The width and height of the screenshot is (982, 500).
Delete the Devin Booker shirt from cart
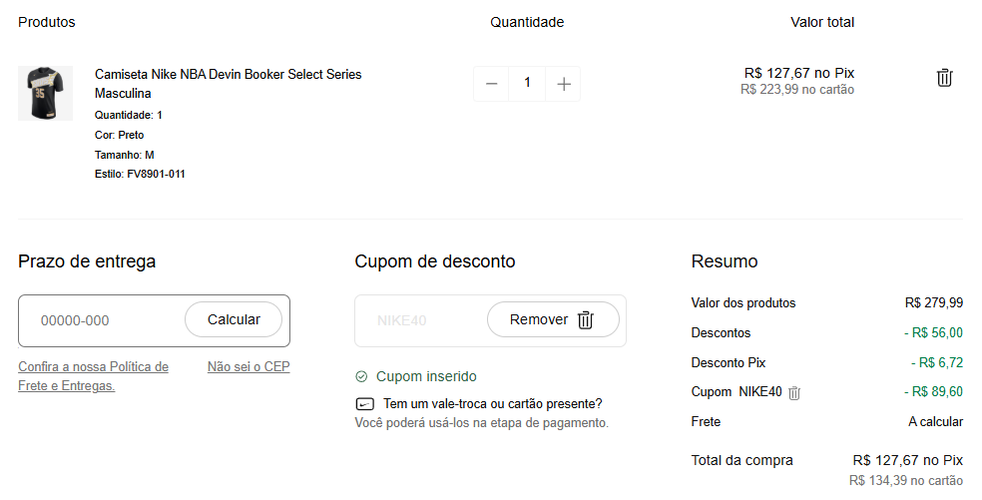(x=944, y=78)
